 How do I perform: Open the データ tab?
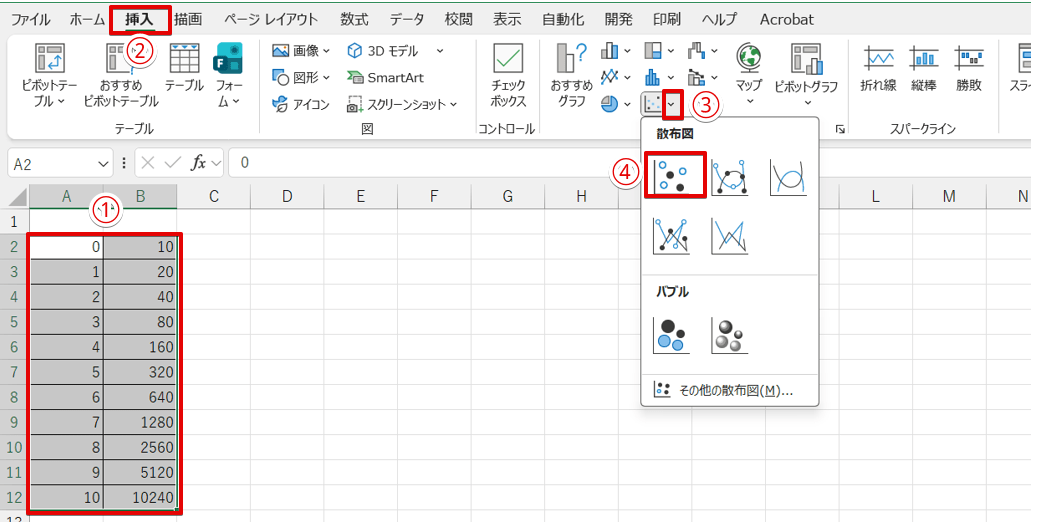point(407,19)
